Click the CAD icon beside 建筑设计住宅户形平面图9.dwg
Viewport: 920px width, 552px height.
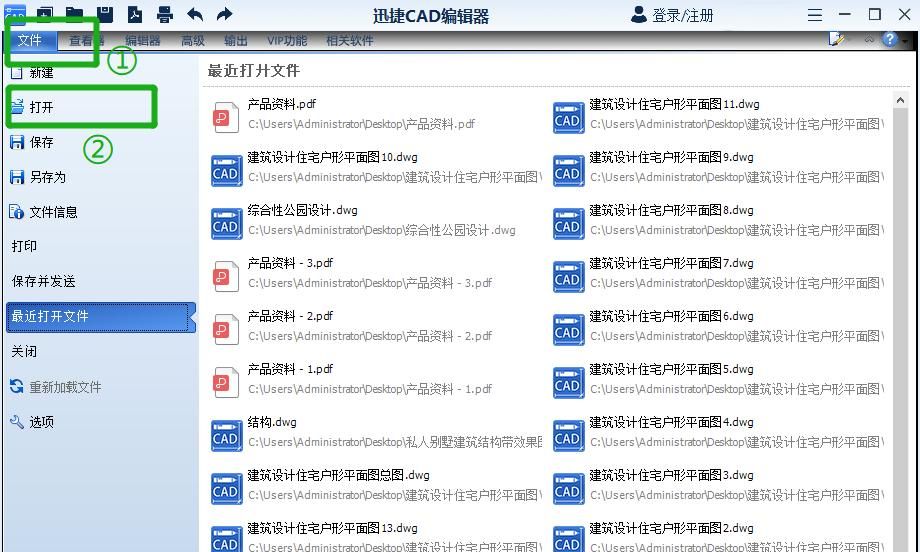(569, 171)
